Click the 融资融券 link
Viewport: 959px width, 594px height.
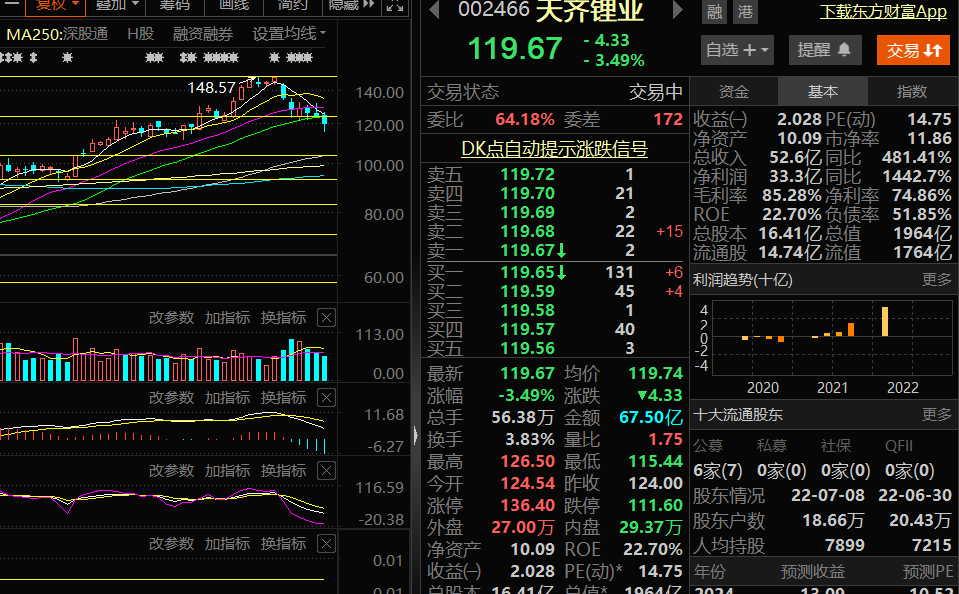tap(202, 34)
